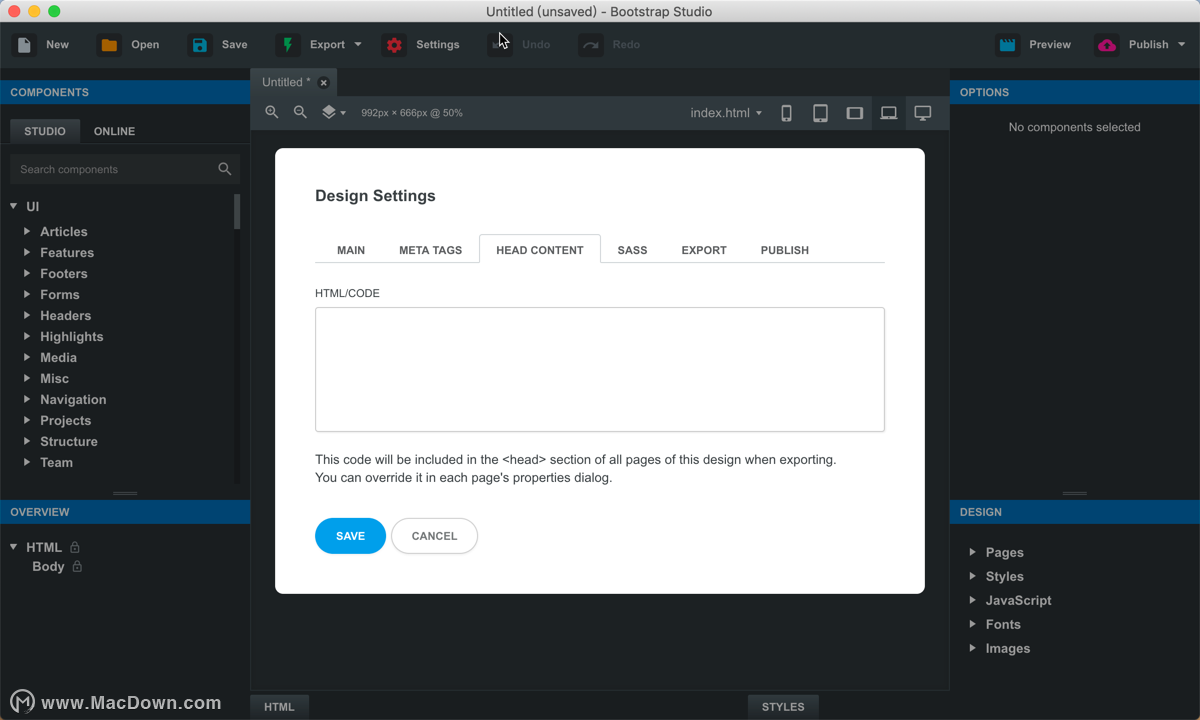The image size is (1200, 720).
Task: Cancel the Design Settings dialog
Action: (434, 535)
